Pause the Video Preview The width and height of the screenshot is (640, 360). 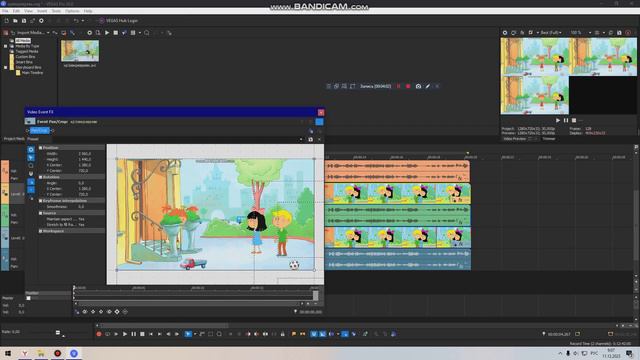[566, 120]
